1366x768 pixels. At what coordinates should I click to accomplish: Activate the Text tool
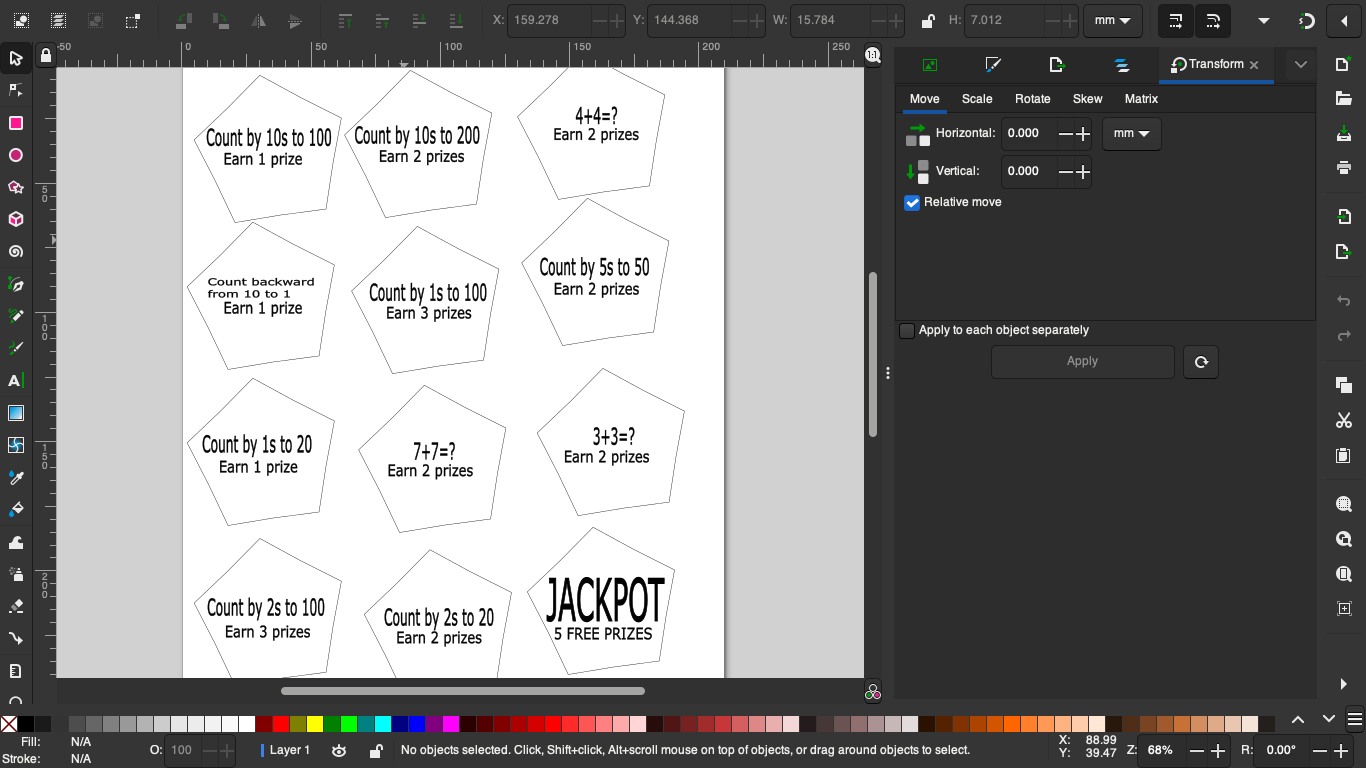(16, 379)
